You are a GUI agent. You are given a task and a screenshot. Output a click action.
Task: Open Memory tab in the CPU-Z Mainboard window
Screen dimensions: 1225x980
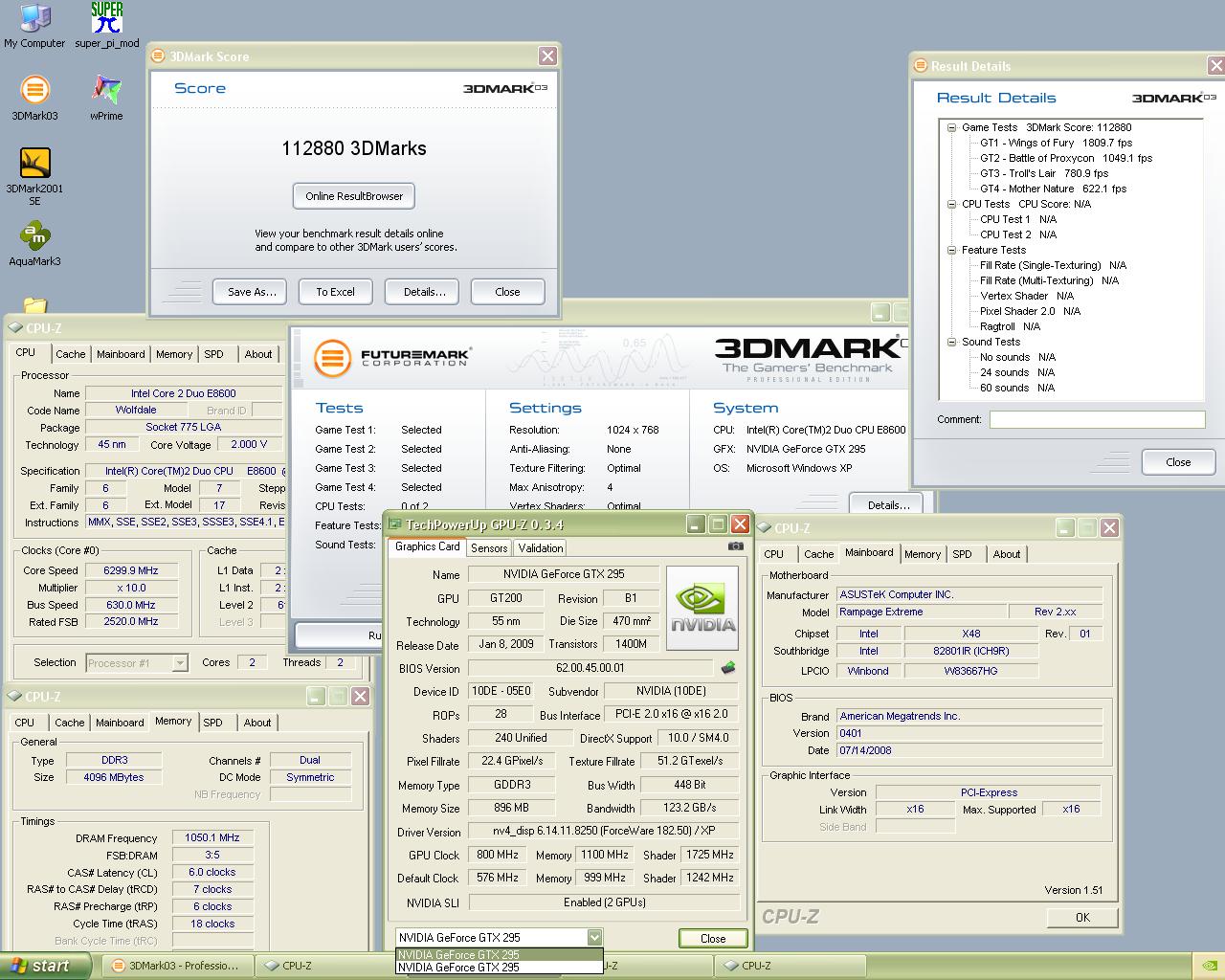pyautogui.click(x=923, y=554)
